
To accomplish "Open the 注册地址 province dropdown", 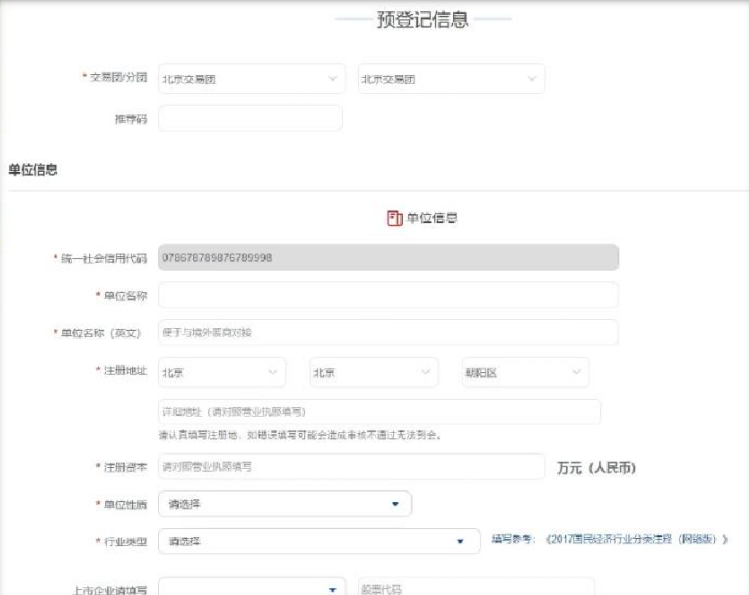I will click(x=221, y=372).
